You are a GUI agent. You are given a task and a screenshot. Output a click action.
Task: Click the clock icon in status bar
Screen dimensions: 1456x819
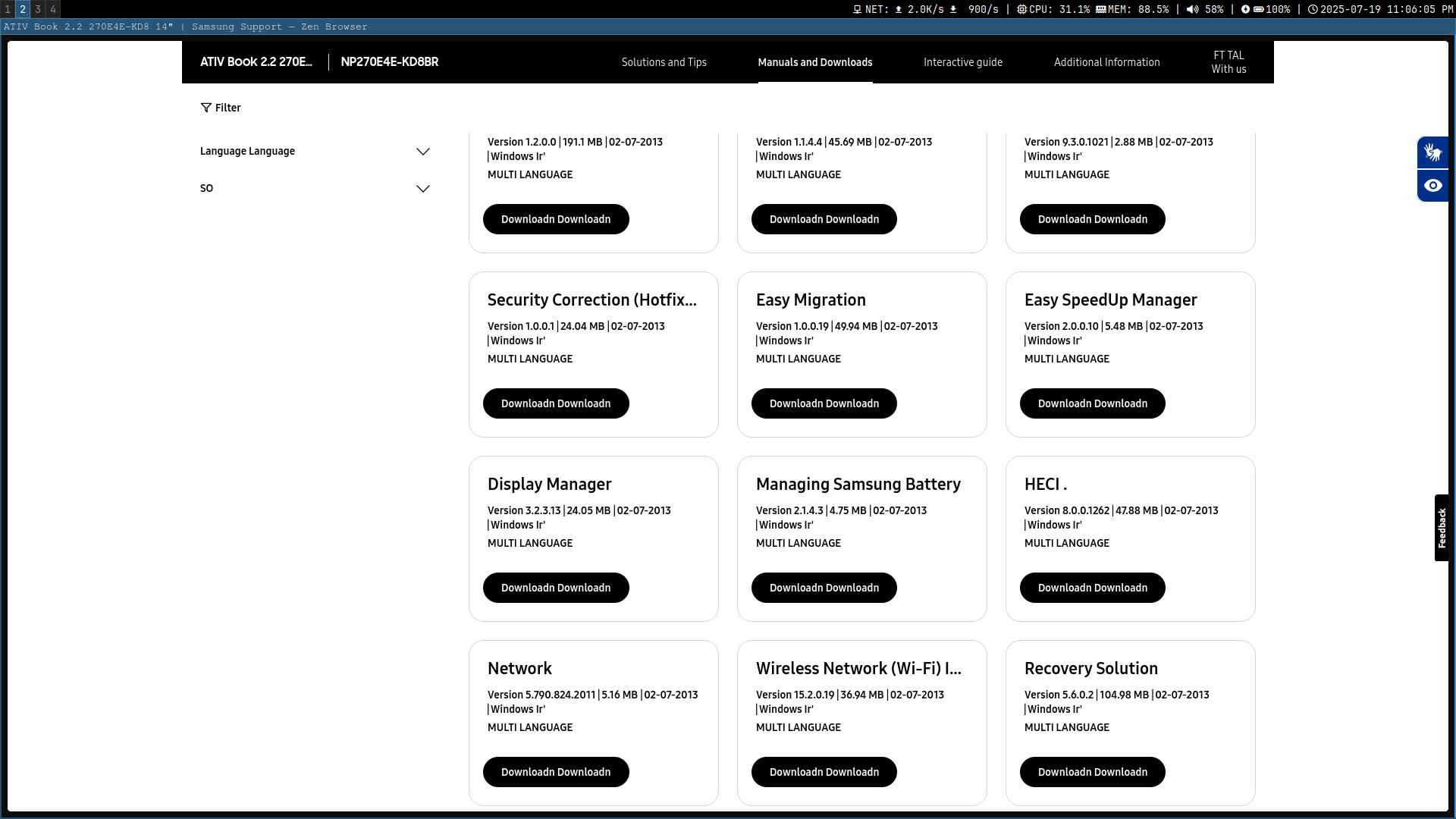pos(1313,9)
